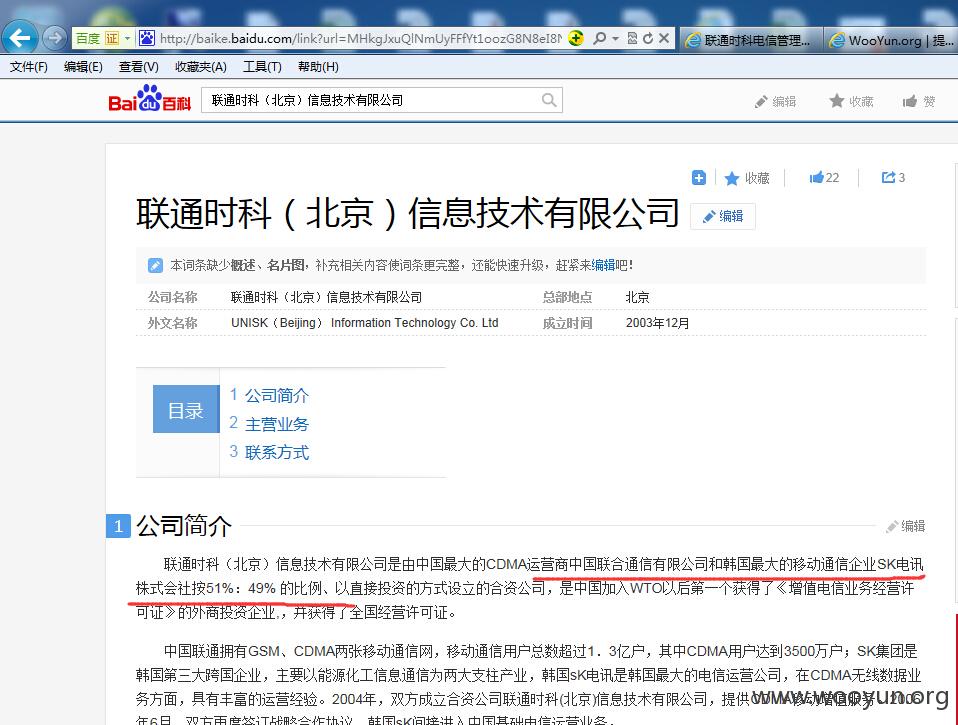Viewport: 958px width, 725px height.
Task: Click the green plus add-on icon in address bar
Action: 576,38
